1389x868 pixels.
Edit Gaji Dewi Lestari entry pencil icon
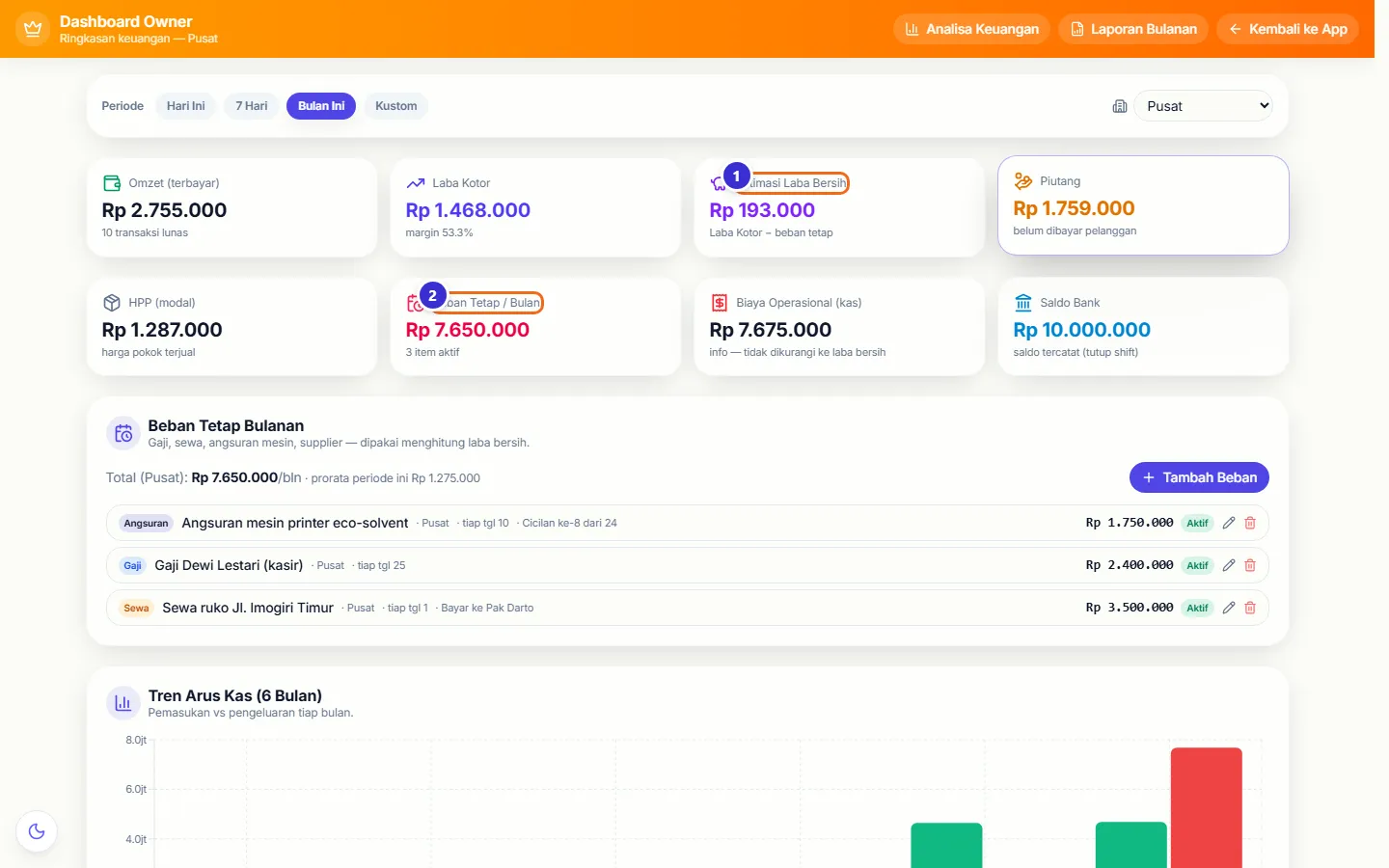1229,565
